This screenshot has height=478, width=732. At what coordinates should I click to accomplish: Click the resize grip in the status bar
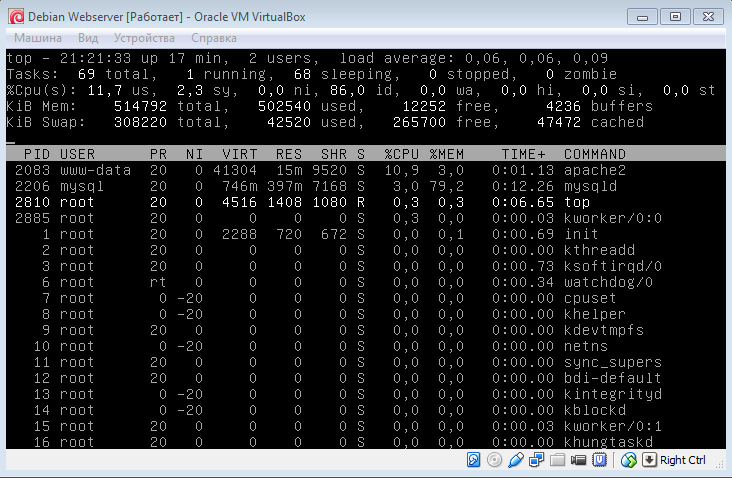719,464
